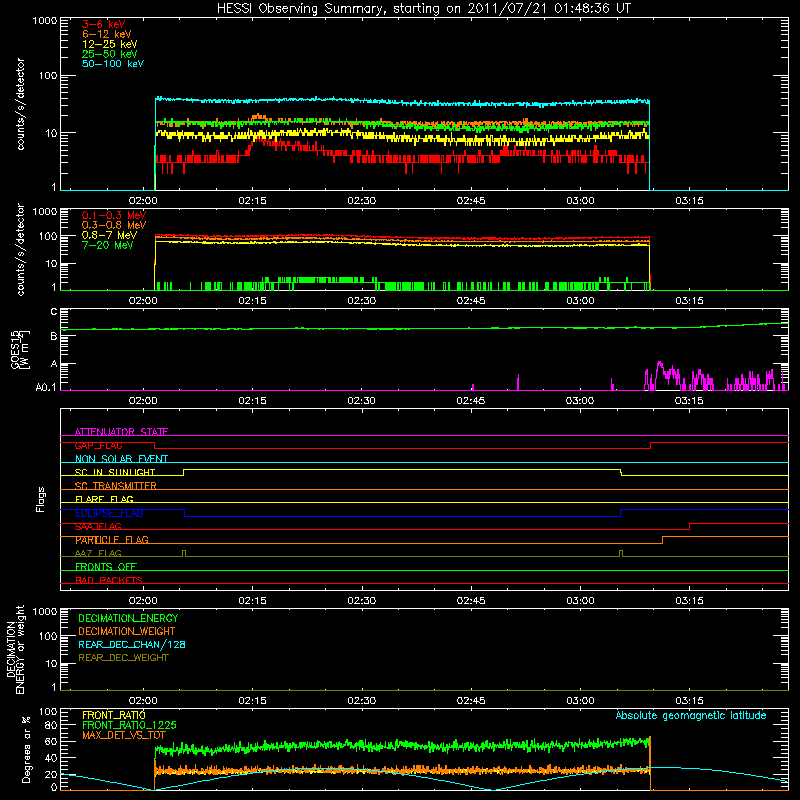Select the GAP_FLAG label

pos(98,445)
